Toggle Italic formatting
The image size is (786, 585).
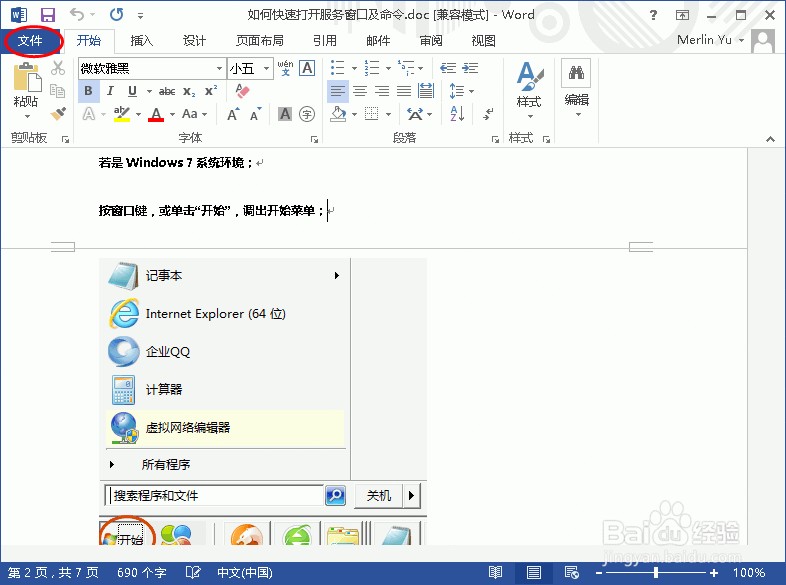pos(110,91)
